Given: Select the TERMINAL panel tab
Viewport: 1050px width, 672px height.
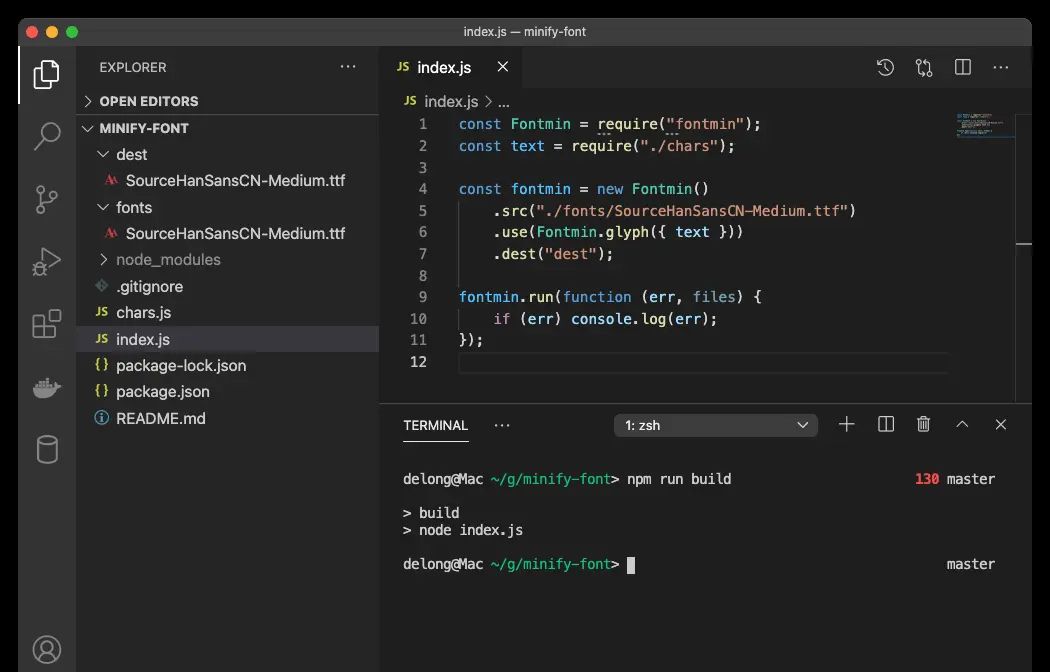Looking at the screenshot, I should pos(435,425).
